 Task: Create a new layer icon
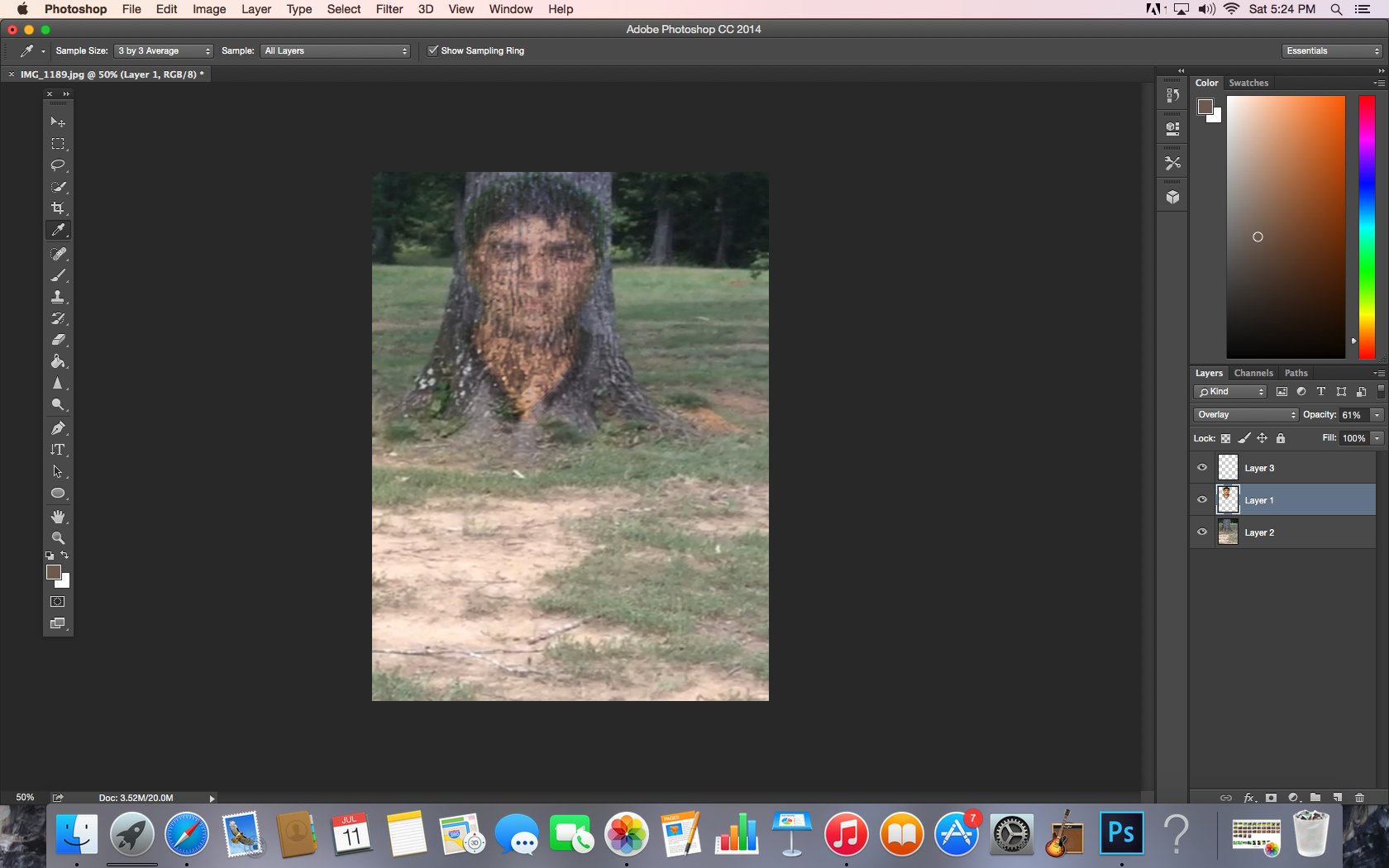(x=1338, y=798)
